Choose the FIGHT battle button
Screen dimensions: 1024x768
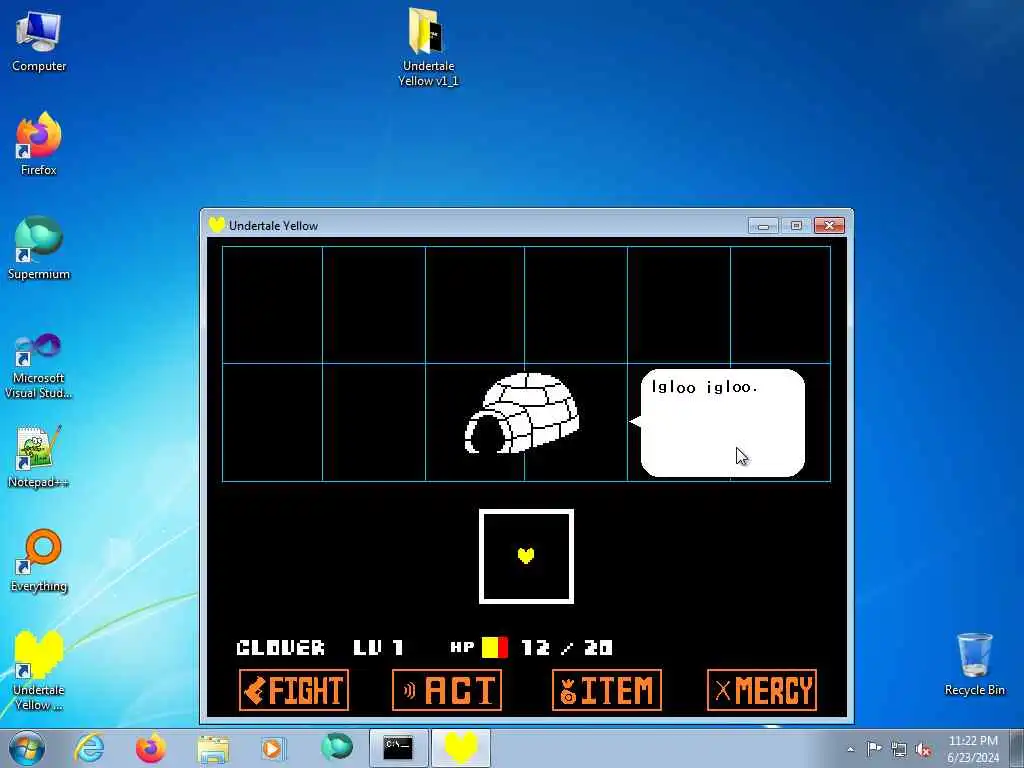pyautogui.click(x=294, y=690)
